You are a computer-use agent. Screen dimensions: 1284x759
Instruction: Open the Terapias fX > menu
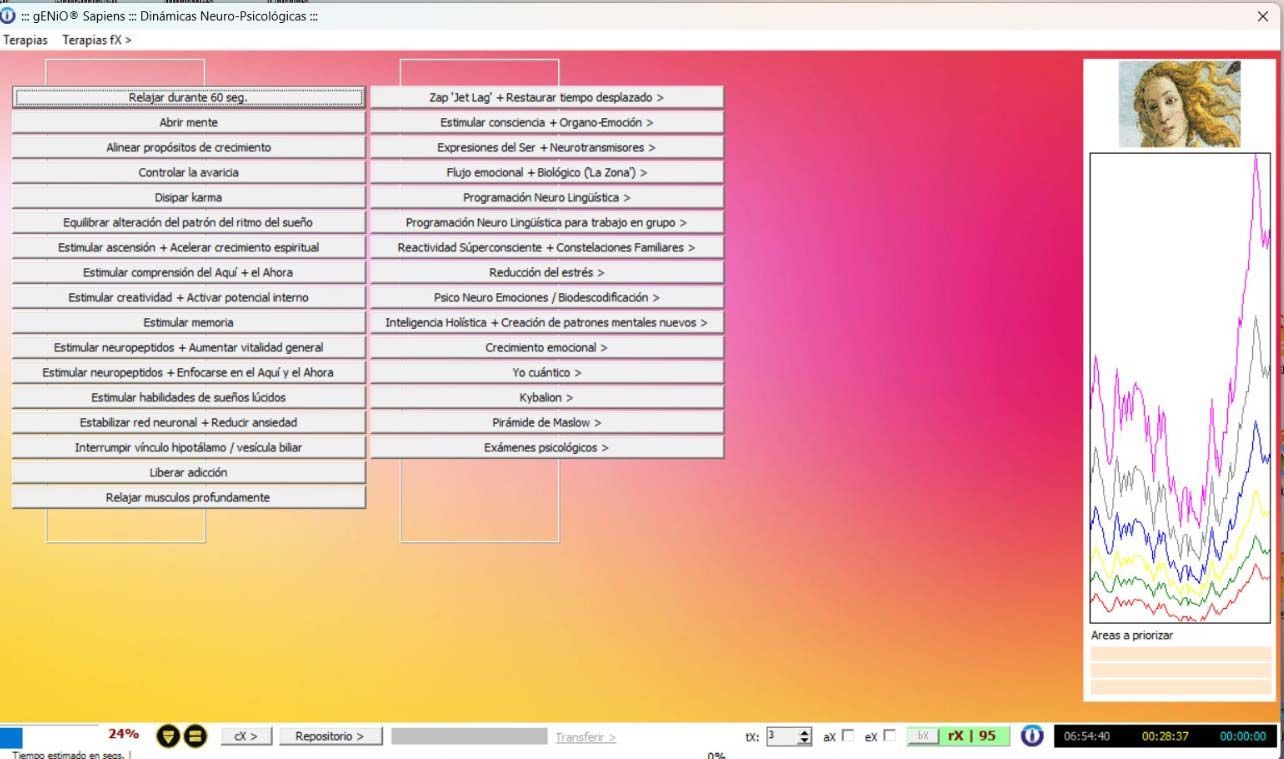(x=96, y=40)
